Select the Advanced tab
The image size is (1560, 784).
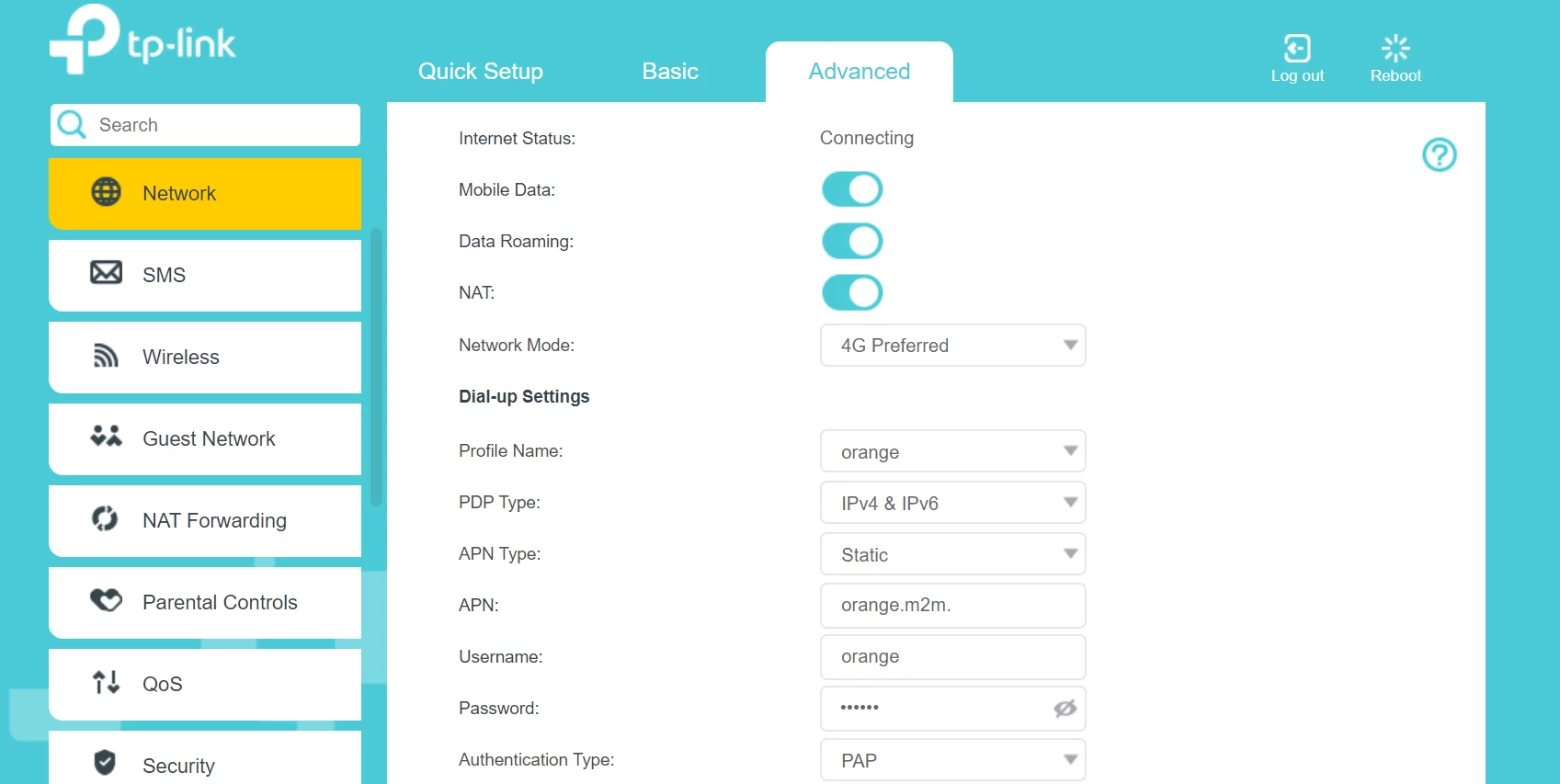click(x=860, y=72)
